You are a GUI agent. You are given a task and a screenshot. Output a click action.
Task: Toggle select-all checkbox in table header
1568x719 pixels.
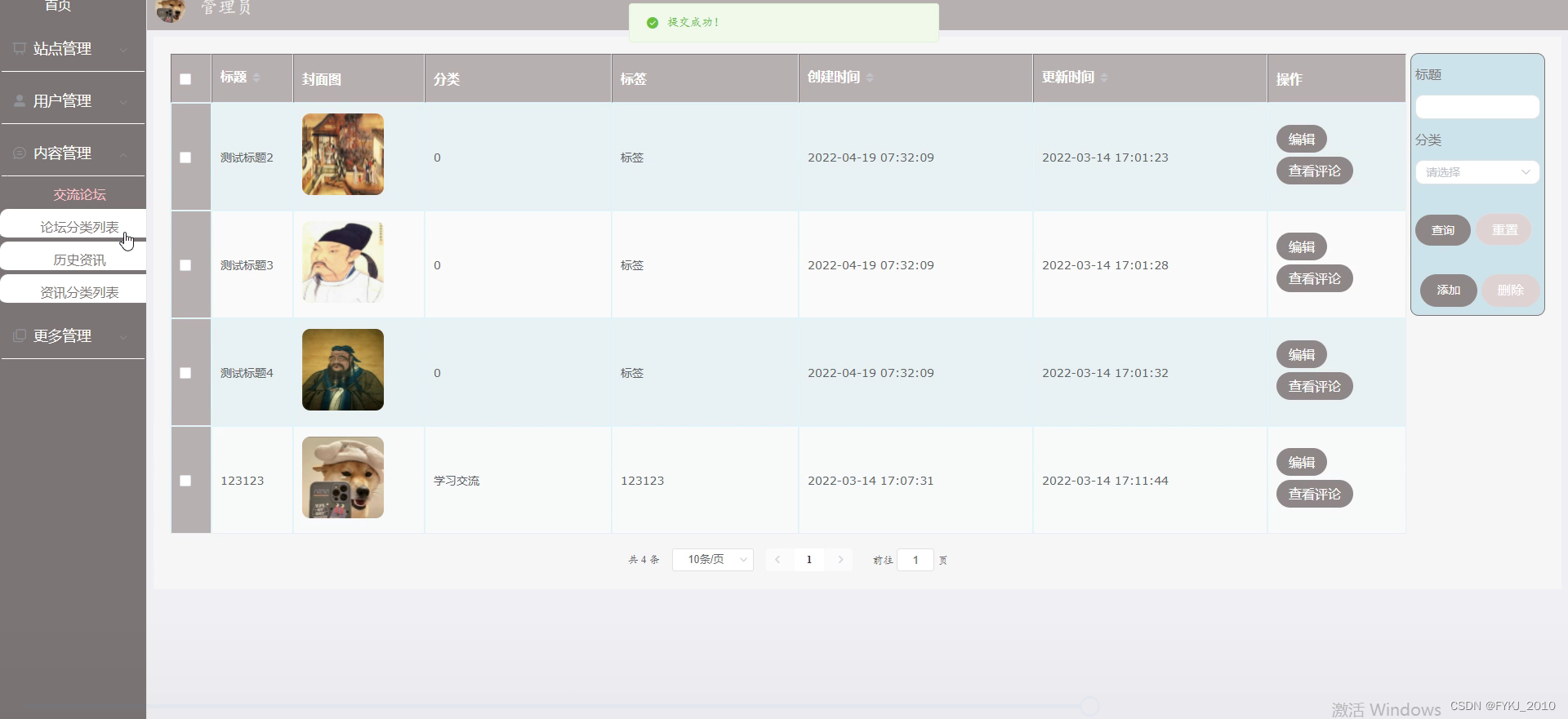(185, 79)
